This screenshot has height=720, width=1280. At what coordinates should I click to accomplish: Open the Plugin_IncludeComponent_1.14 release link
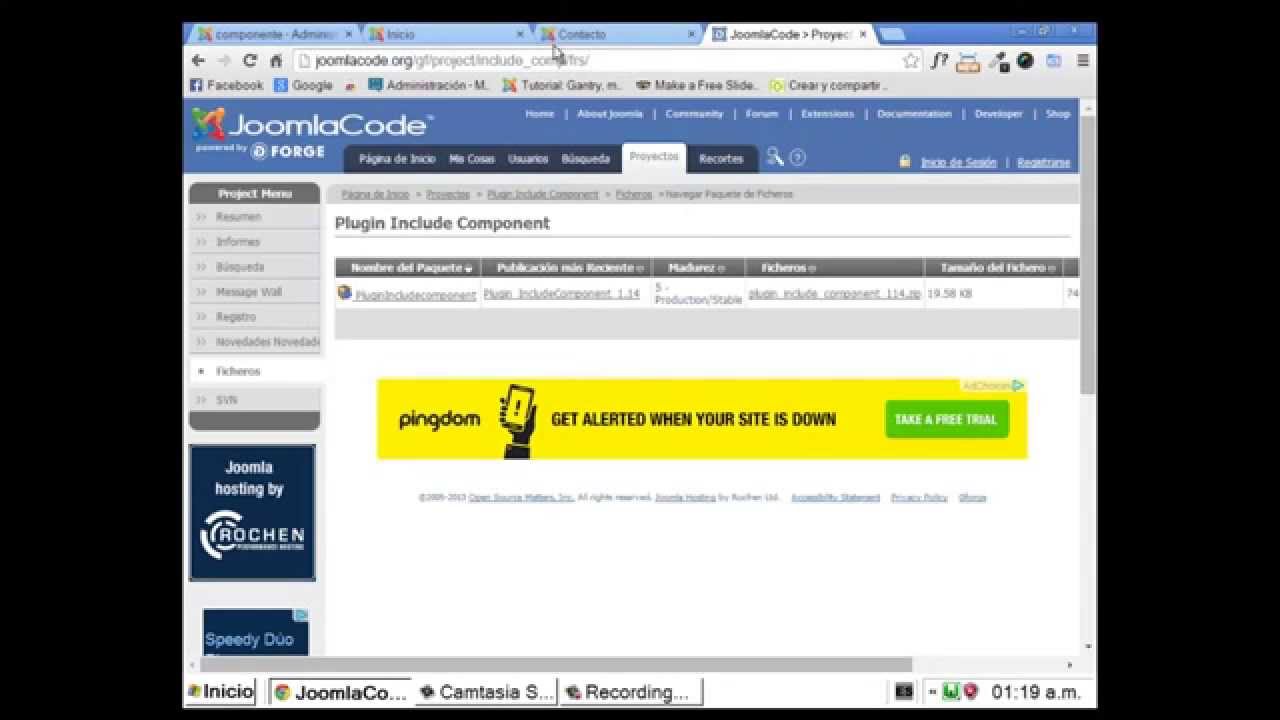[561, 294]
